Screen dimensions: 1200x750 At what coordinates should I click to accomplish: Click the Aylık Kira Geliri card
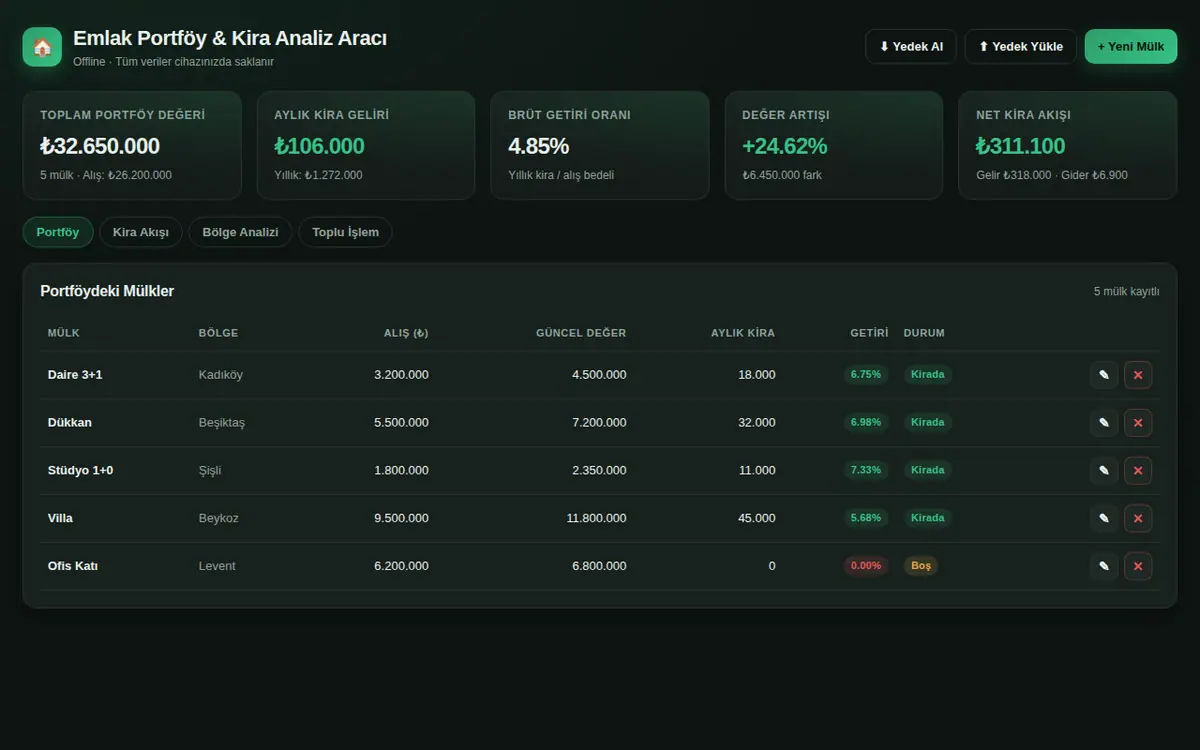(x=366, y=146)
